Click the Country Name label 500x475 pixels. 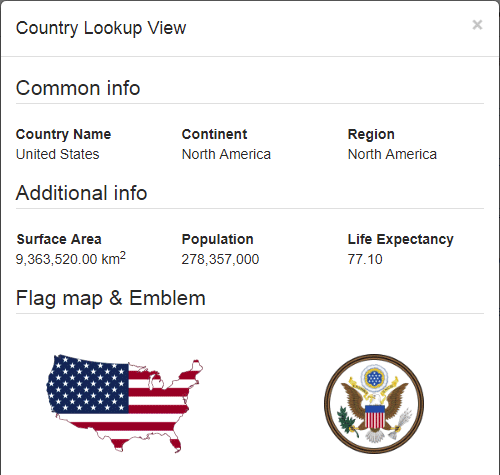(x=63, y=134)
